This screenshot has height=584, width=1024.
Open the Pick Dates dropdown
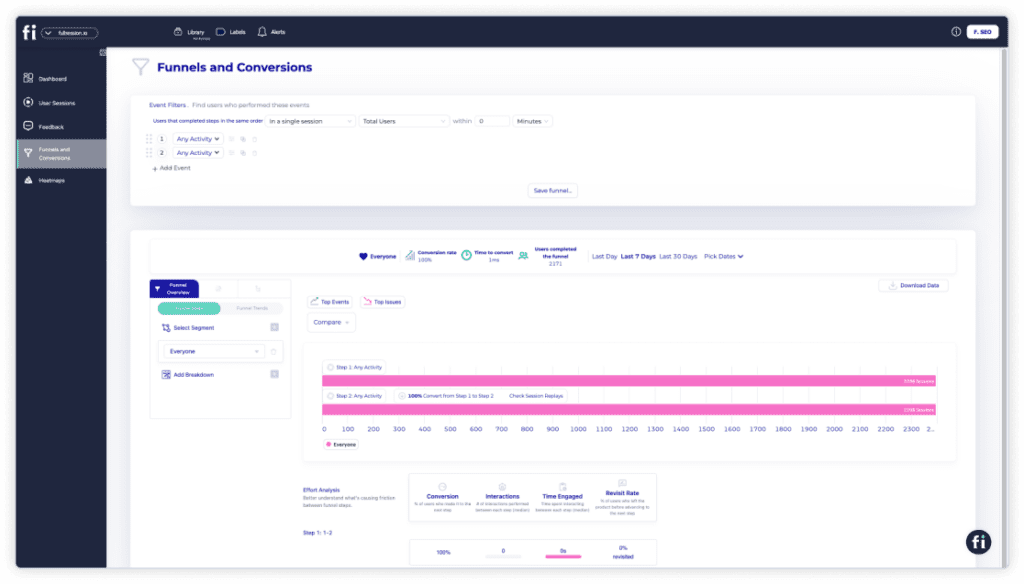pyautogui.click(x=724, y=257)
